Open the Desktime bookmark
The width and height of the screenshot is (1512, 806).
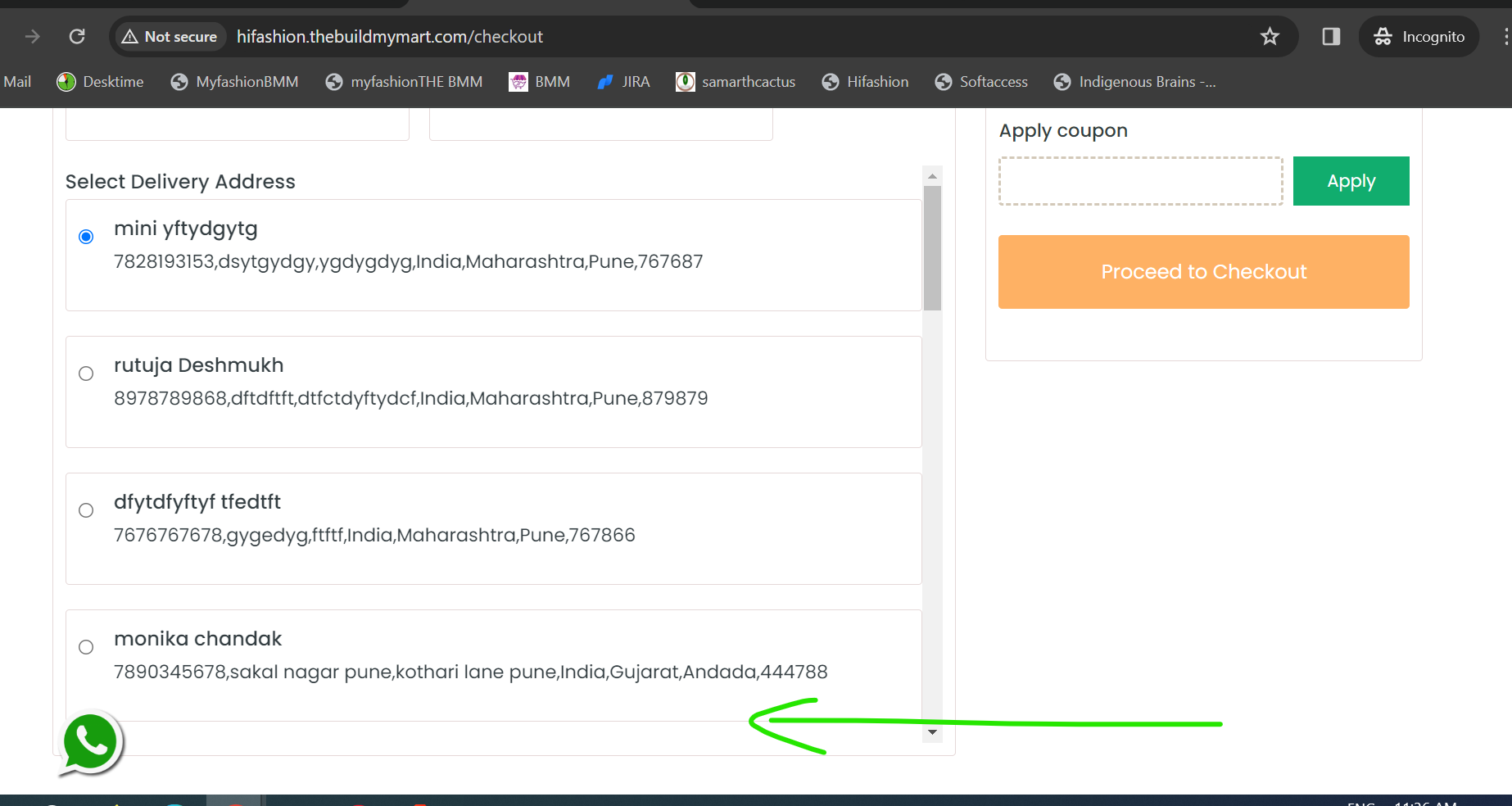click(x=100, y=82)
